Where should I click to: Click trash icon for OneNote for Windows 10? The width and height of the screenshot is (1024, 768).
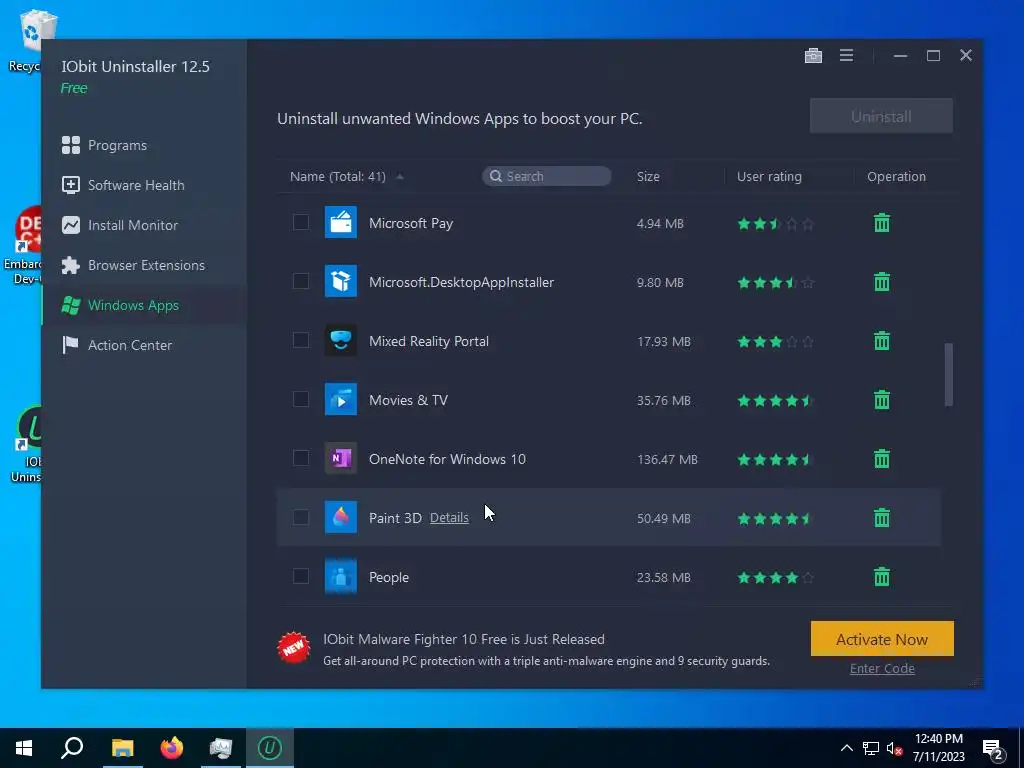tap(882, 459)
